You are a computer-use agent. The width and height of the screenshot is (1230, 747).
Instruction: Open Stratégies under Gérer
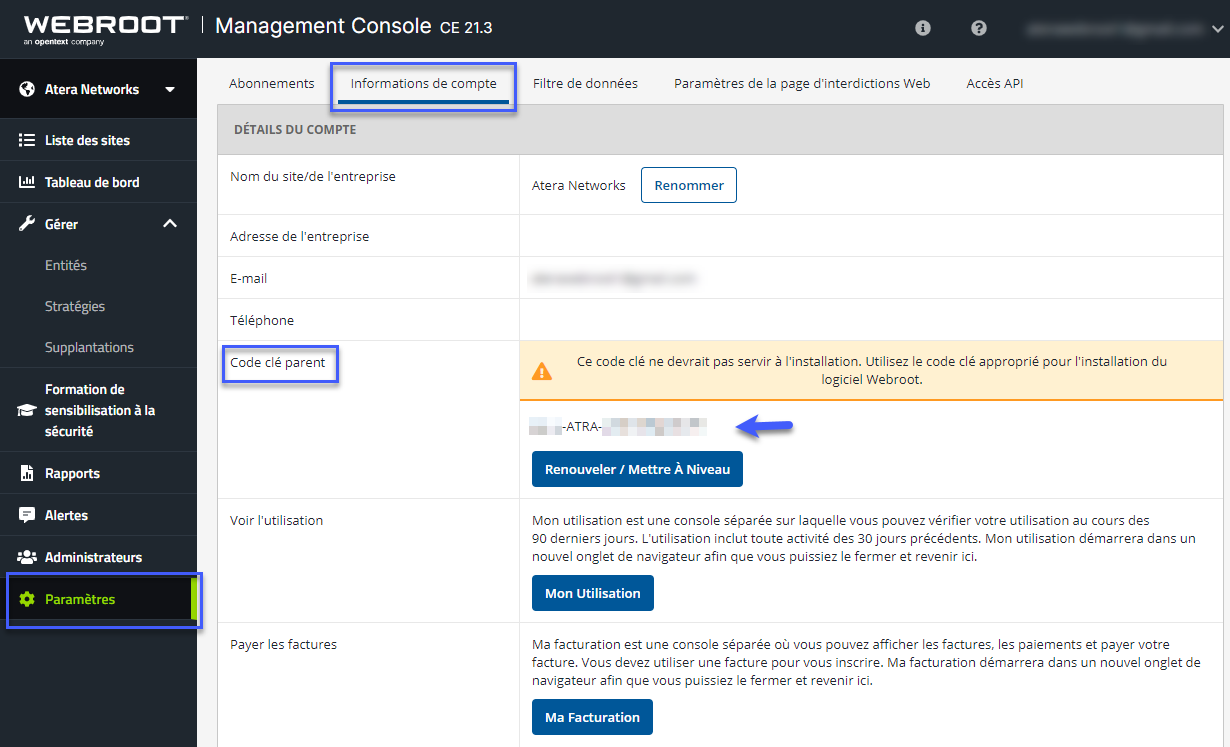click(75, 306)
